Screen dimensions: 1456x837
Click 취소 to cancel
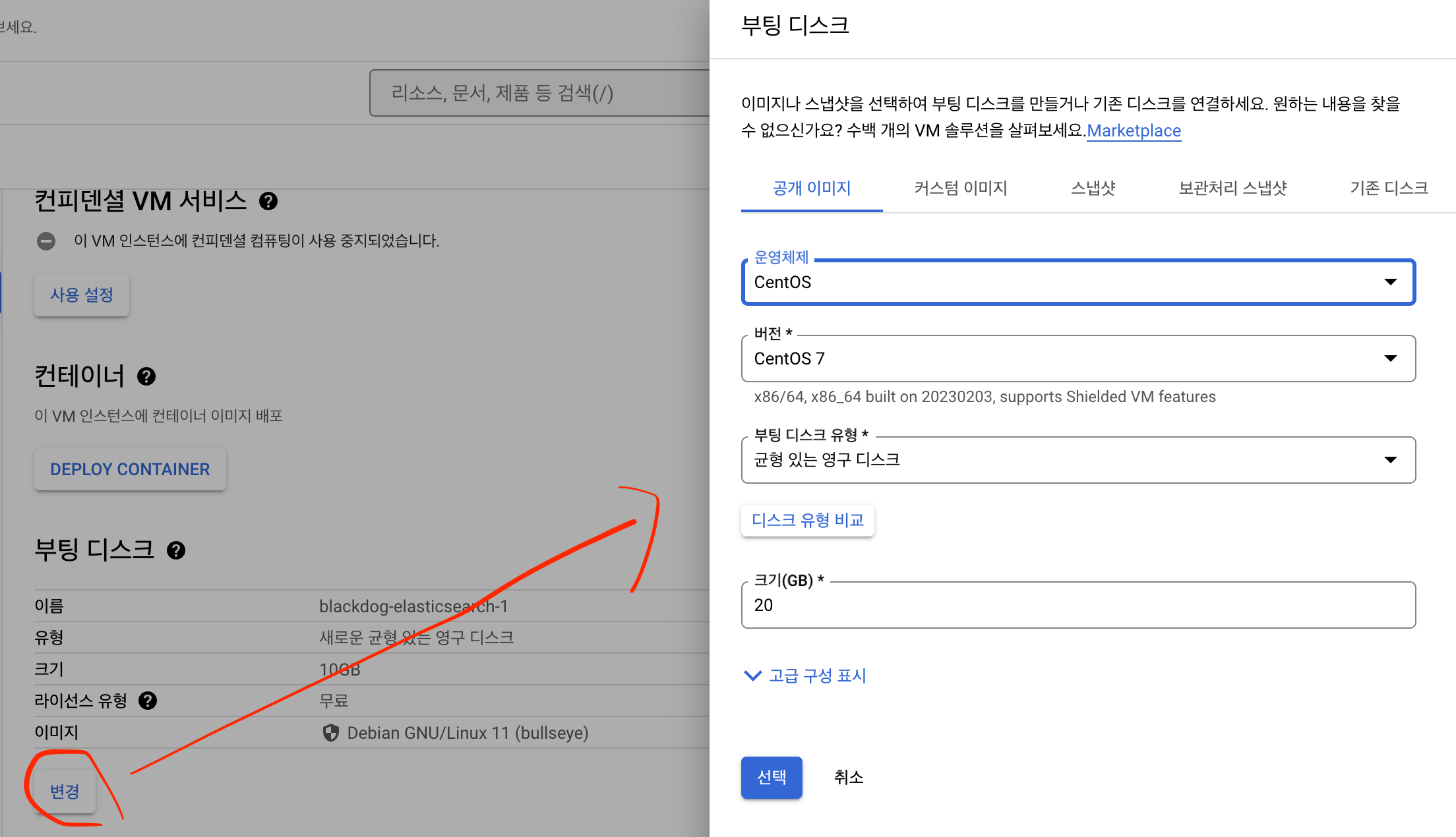coord(848,778)
